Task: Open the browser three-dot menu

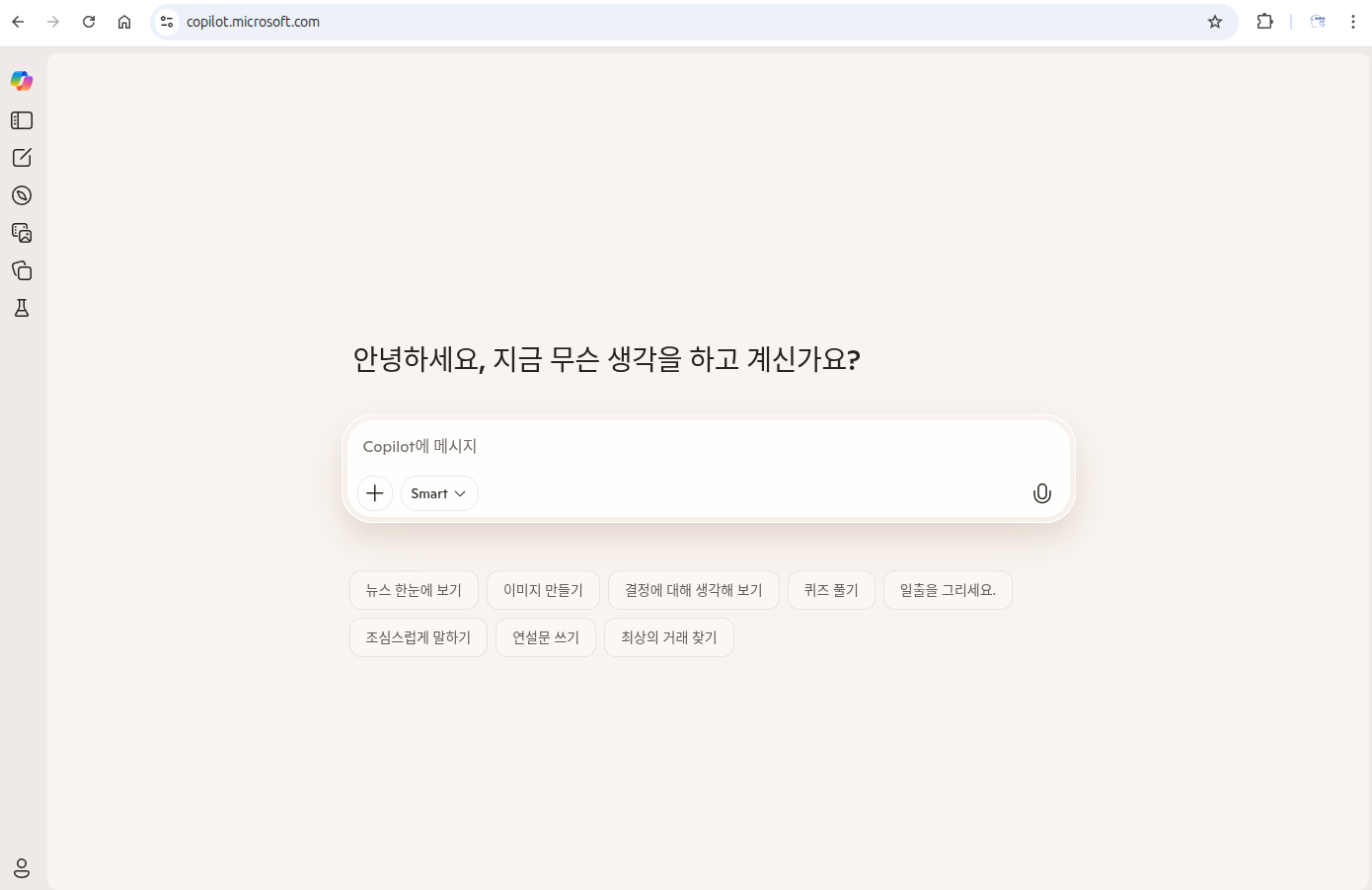Action: [1352, 22]
